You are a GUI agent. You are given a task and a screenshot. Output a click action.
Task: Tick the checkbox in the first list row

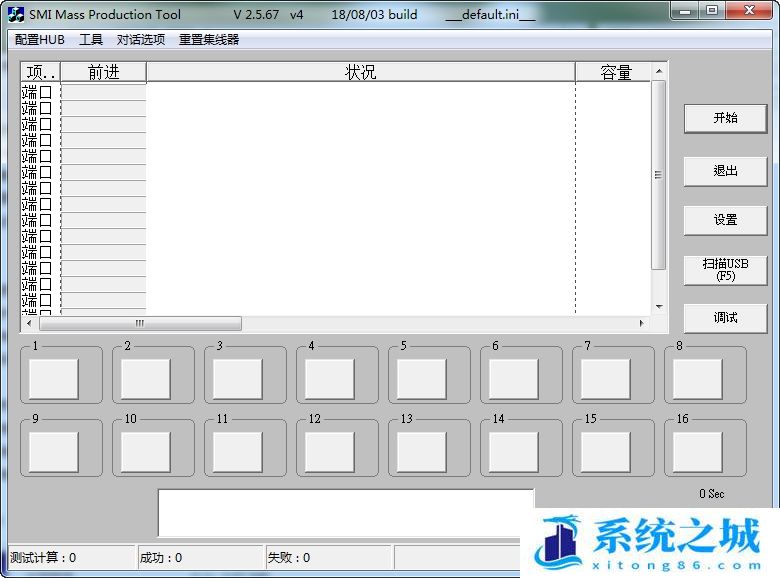coord(45,92)
